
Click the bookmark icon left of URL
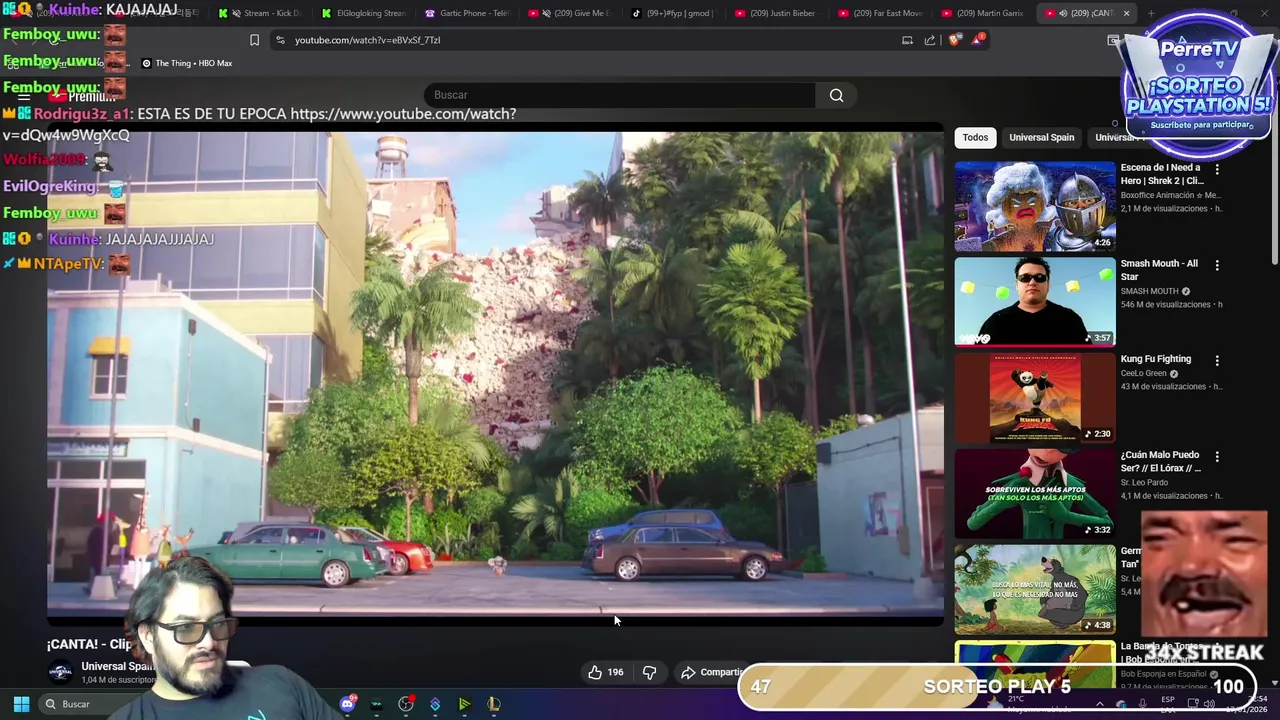coord(254,40)
